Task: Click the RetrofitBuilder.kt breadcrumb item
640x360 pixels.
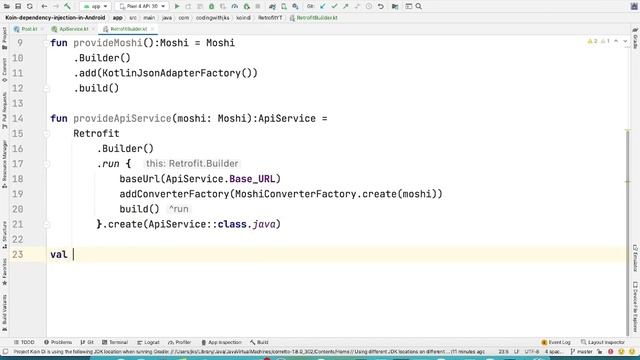Action: (x=313, y=18)
